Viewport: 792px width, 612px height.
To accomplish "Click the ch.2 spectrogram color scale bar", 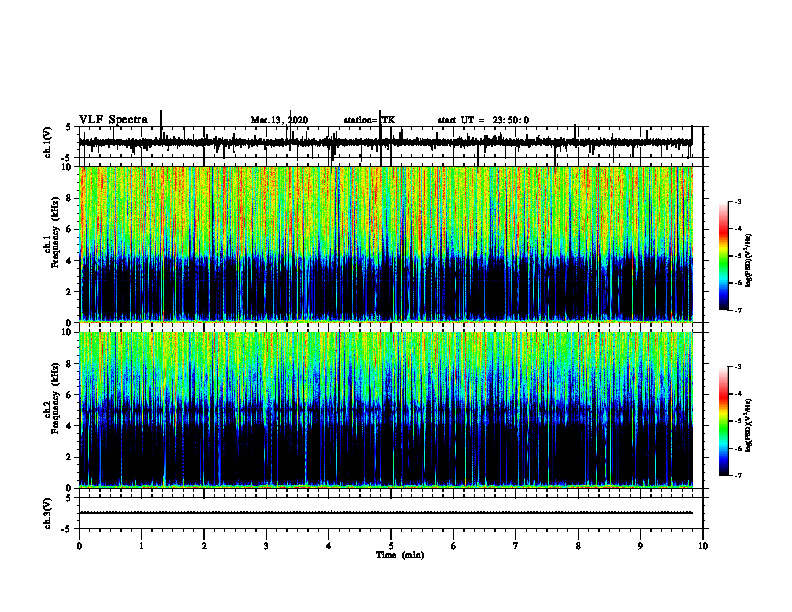I will tap(724, 421).
